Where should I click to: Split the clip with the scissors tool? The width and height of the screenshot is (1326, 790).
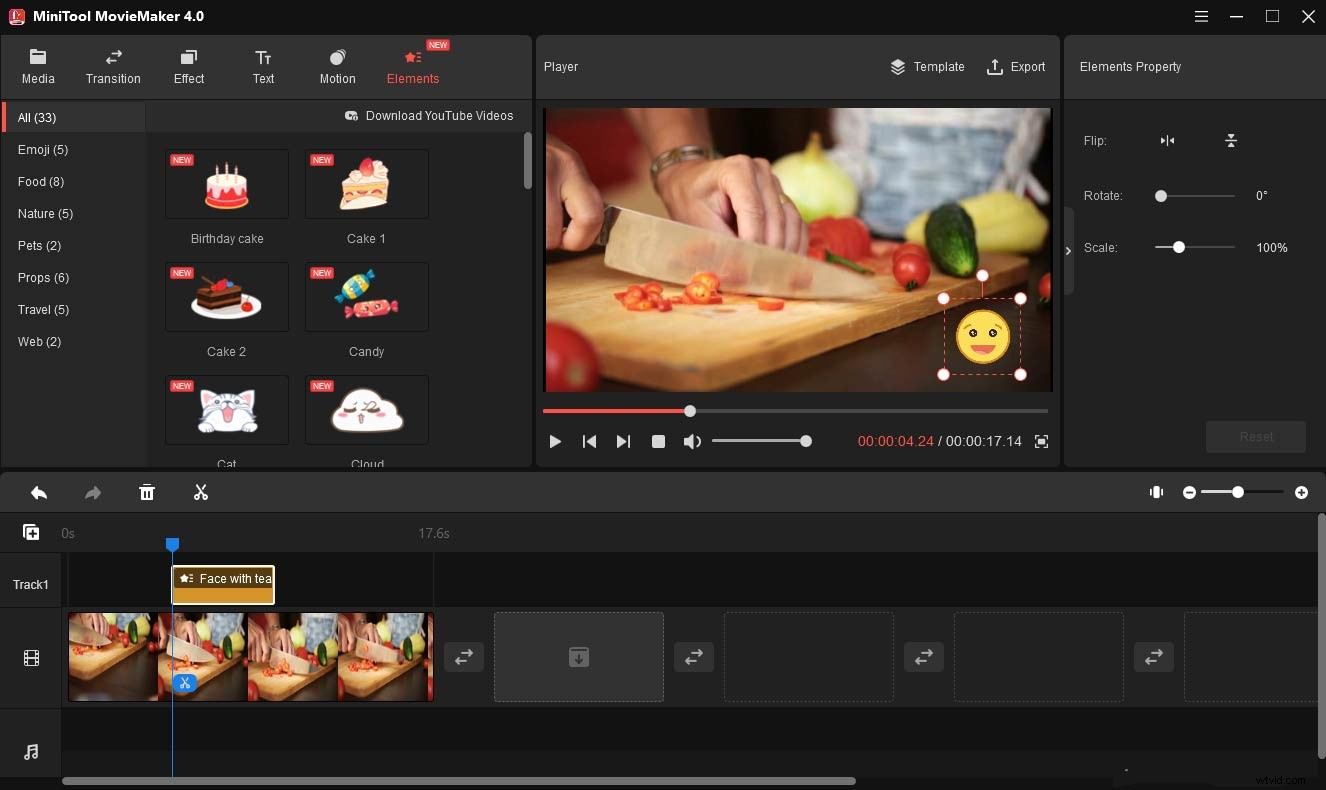pos(200,492)
